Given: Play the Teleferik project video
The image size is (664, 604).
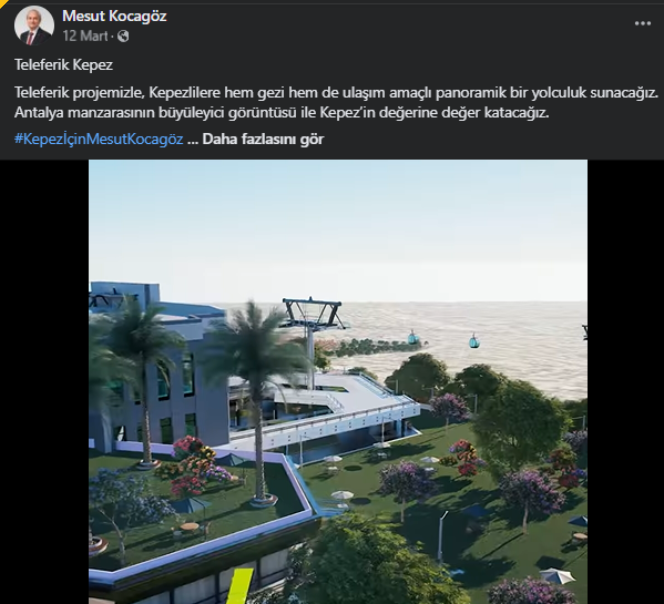Looking at the screenshot, I should point(338,382).
